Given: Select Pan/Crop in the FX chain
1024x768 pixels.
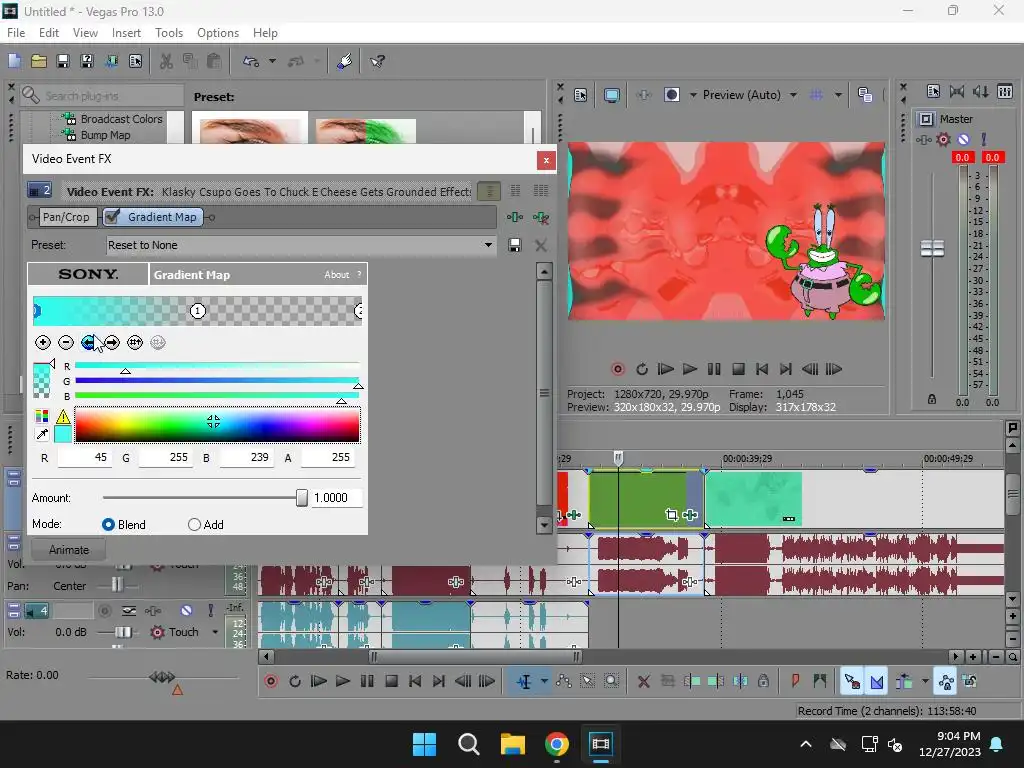Looking at the screenshot, I should click(66, 217).
